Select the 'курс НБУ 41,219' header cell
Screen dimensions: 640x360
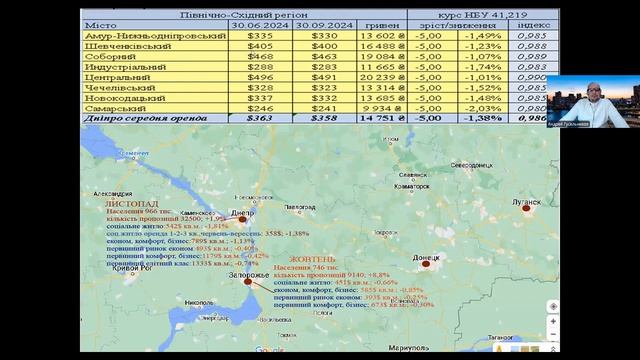click(483, 15)
